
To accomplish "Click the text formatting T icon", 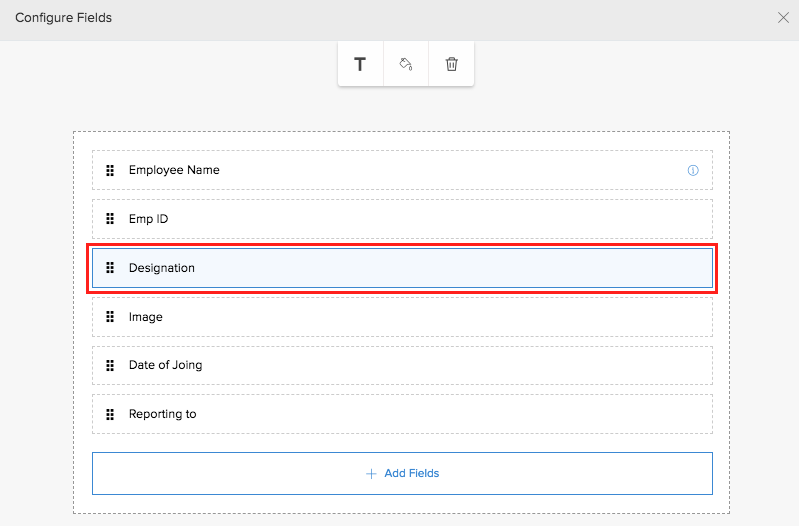I will point(360,65).
